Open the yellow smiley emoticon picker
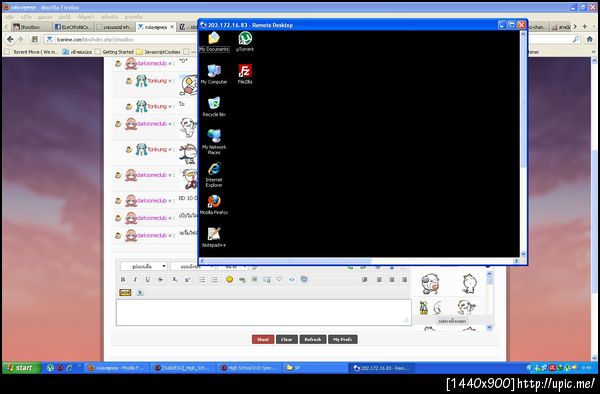 (x=229, y=279)
